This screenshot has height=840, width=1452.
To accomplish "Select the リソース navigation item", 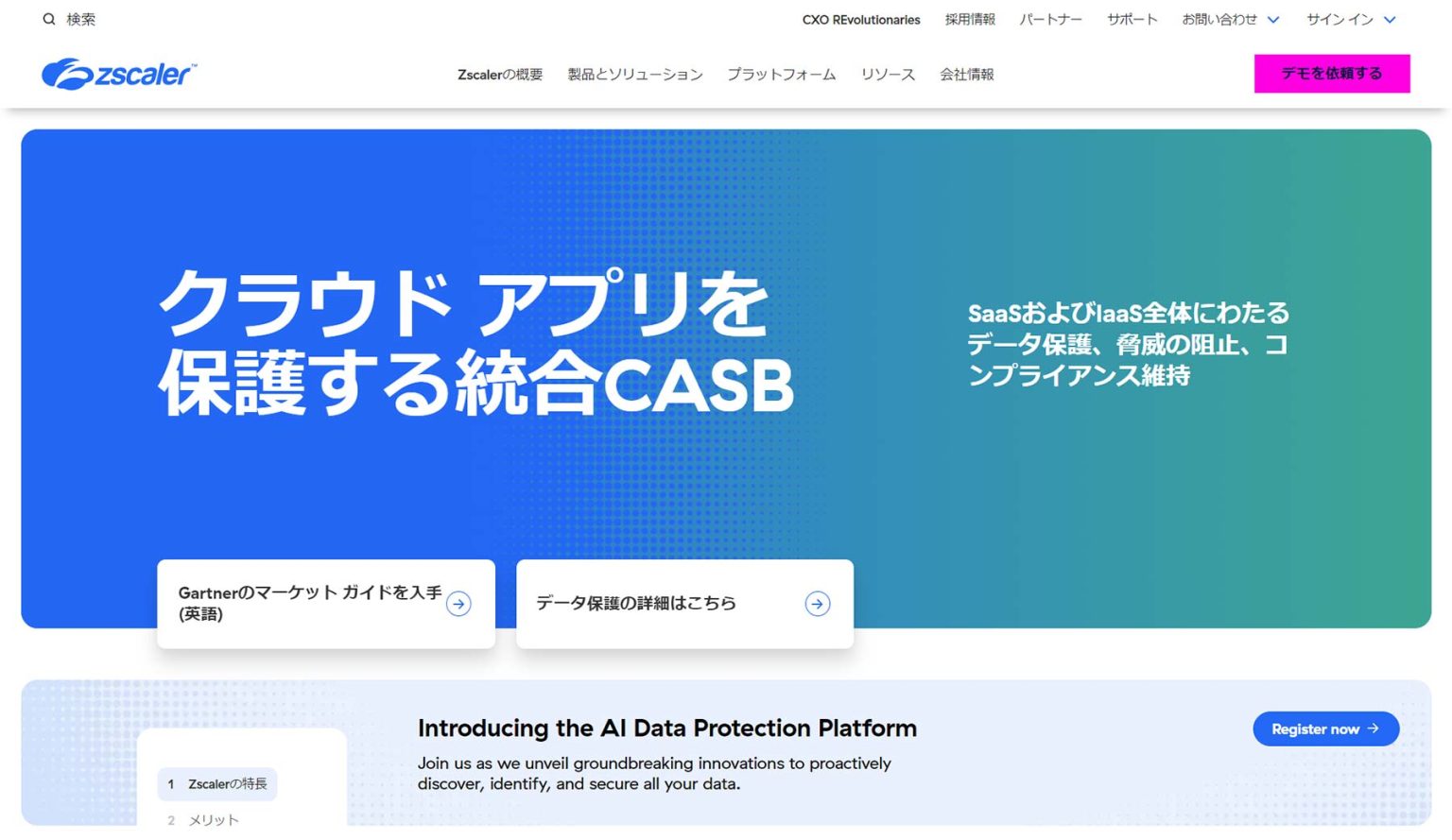I will click(x=888, y=74).
